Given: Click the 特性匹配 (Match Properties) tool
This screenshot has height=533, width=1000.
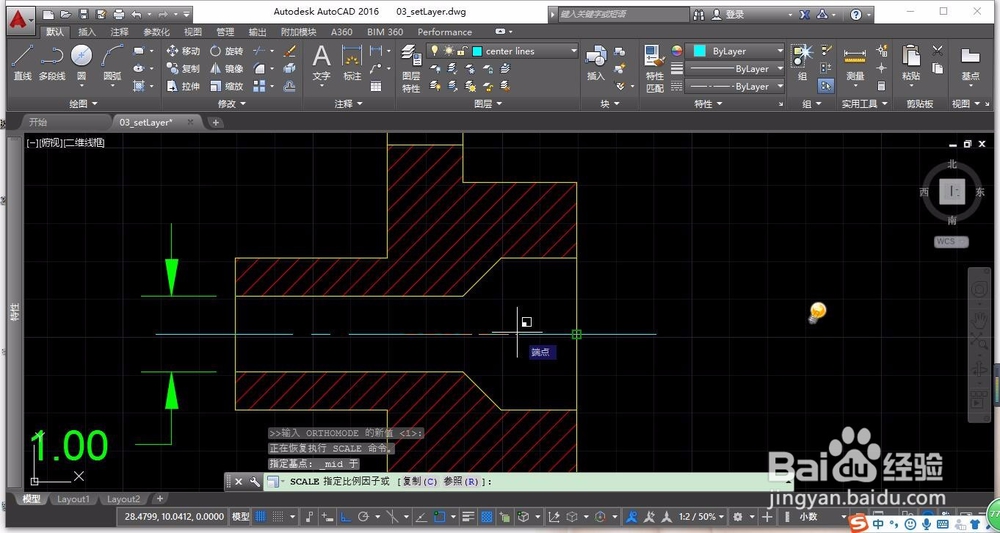Looking at the screenshot, I should [655, 69].
